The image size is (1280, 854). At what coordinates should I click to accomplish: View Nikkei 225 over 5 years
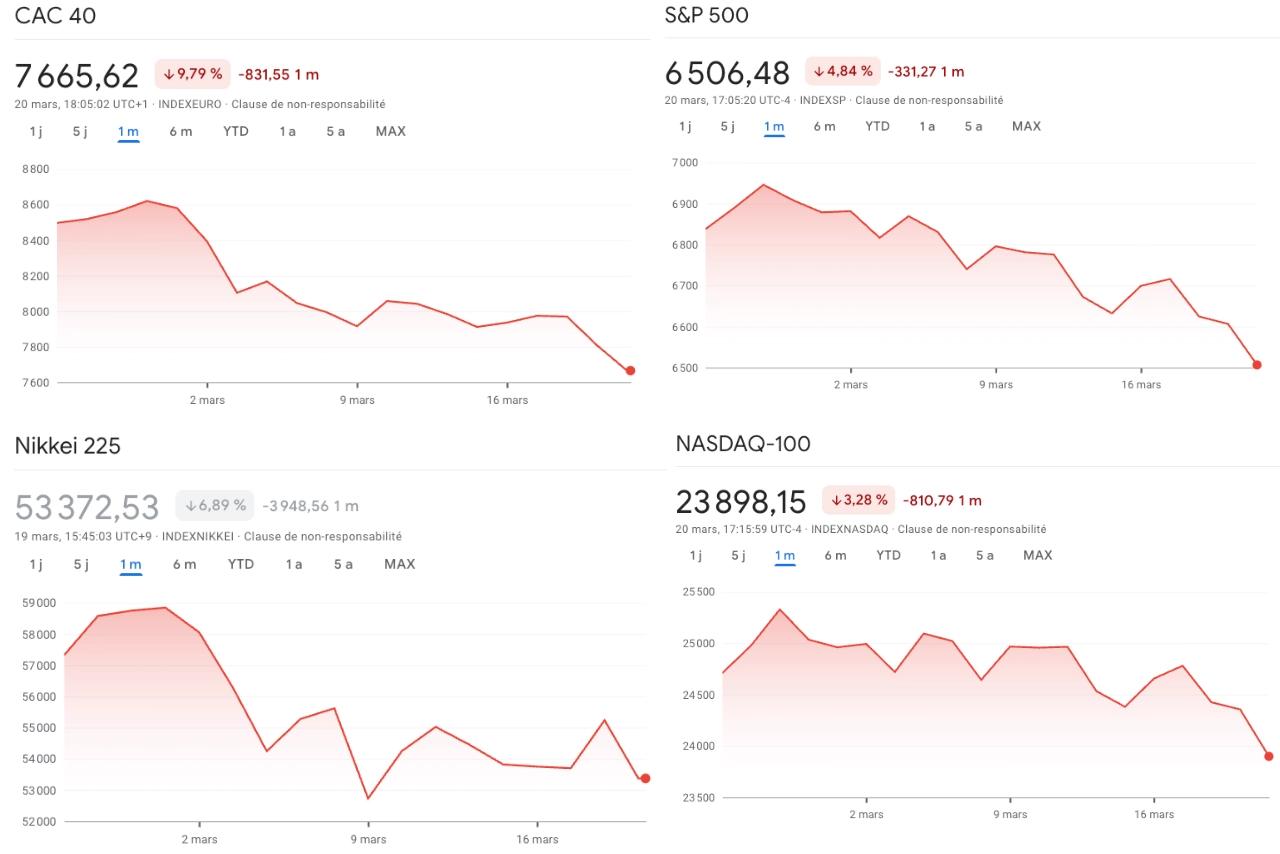coord(344,564)
